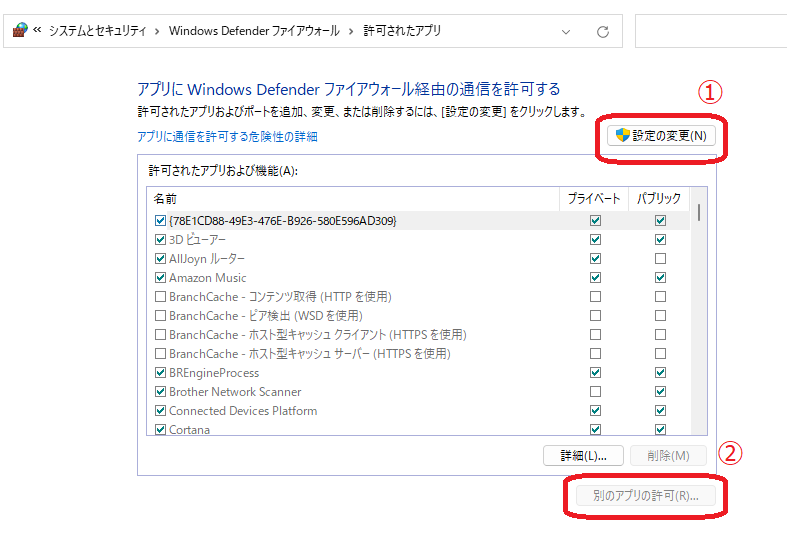Click プライベート column header
Screen dimensions: 787x557
coord(594,199)
